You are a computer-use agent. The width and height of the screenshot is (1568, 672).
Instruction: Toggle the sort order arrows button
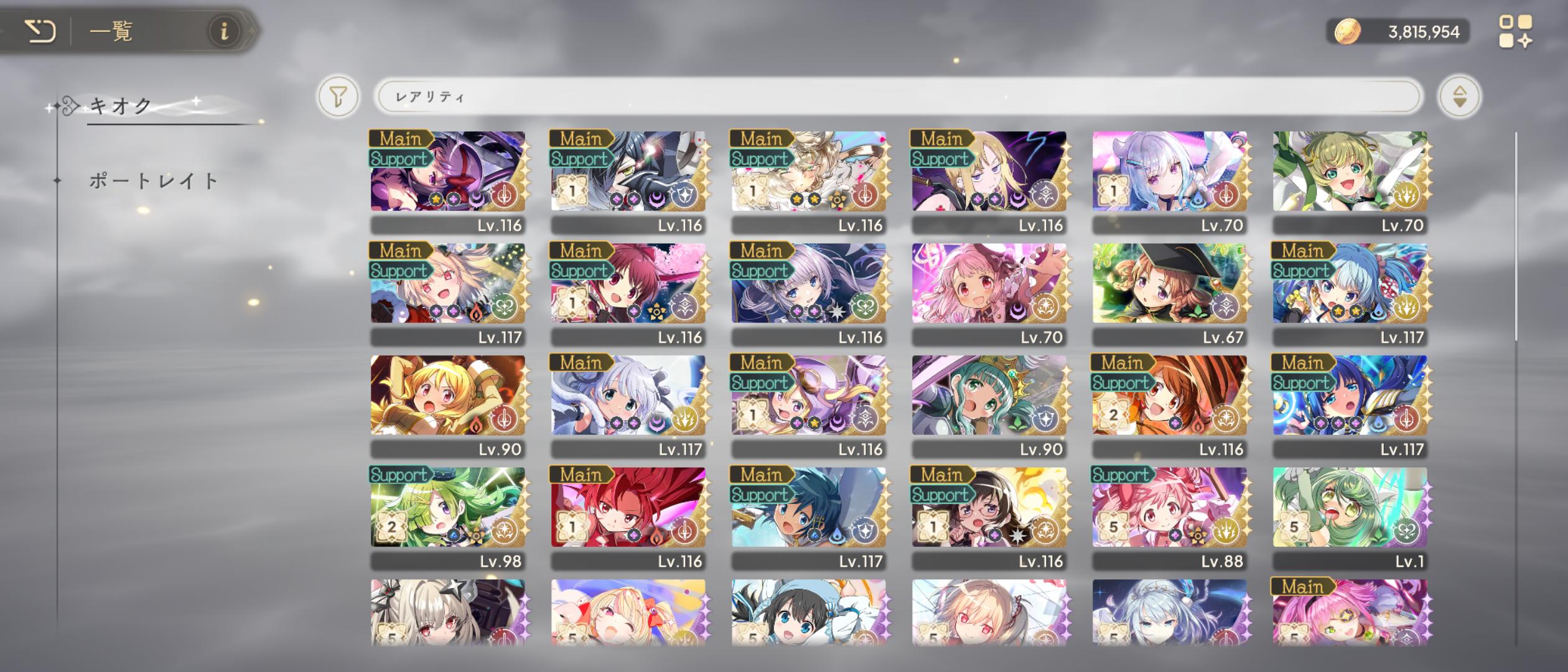point(1459,96)
